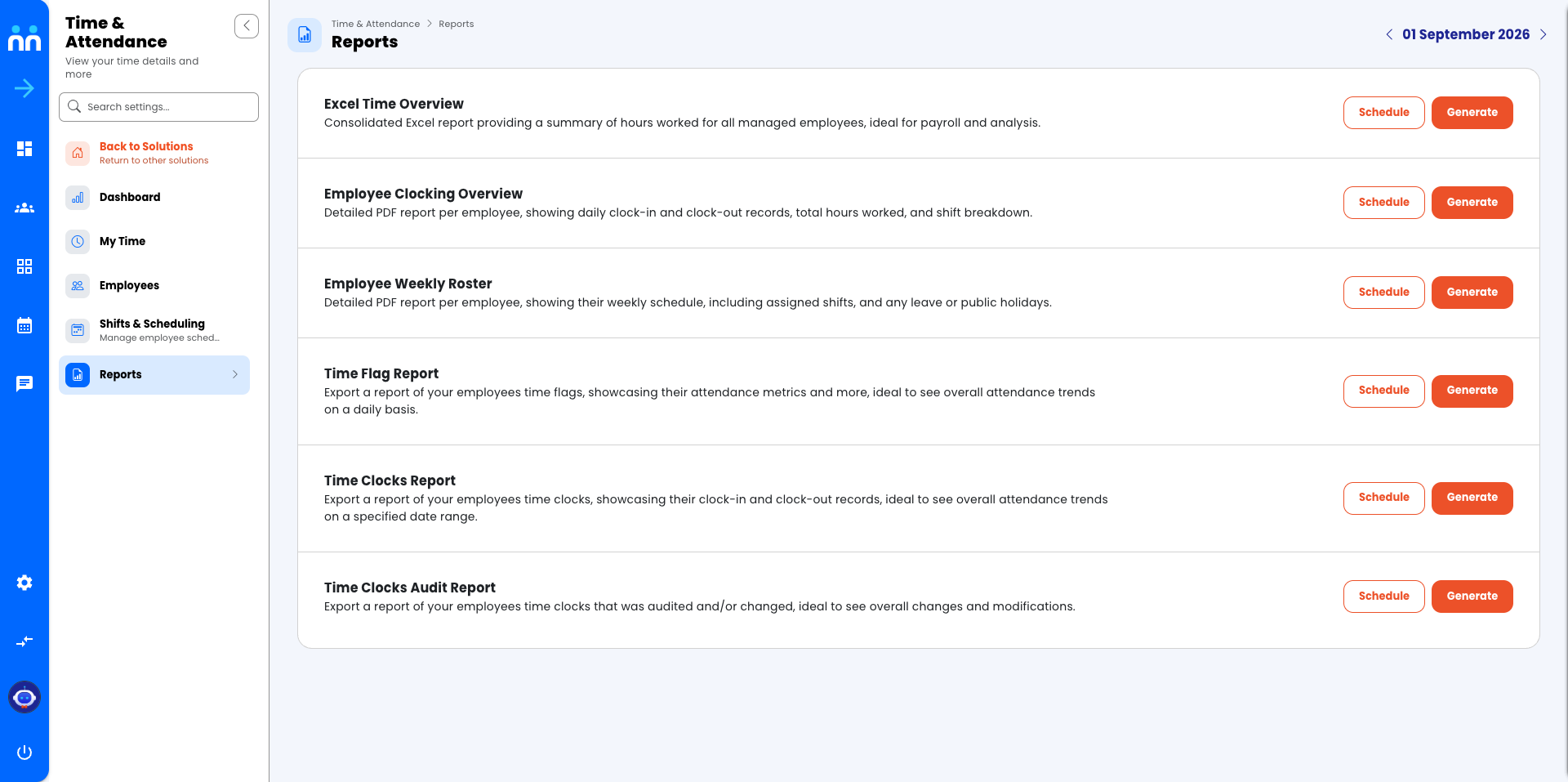Generate the Excel Time Overview report
1568x782 pixels.
tap(1472, 113)
